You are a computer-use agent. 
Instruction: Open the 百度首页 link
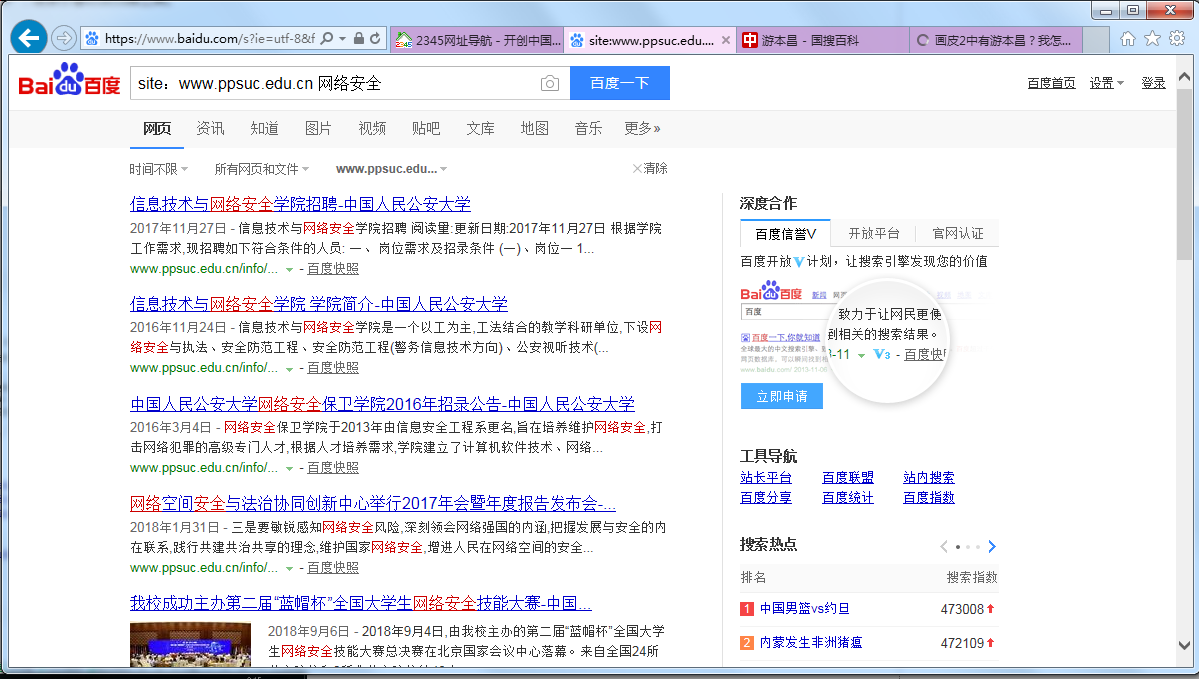tap(1051, 83)
